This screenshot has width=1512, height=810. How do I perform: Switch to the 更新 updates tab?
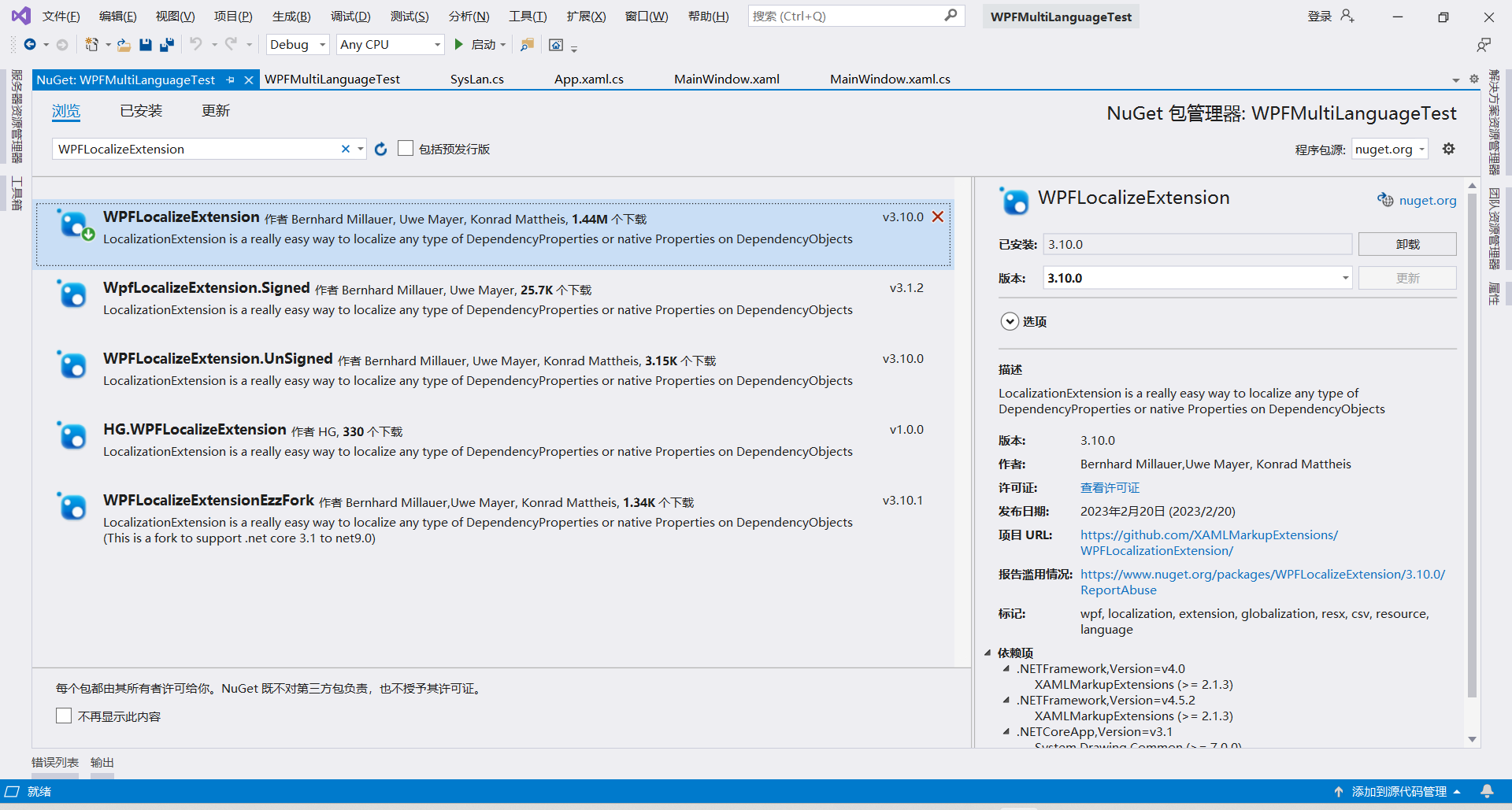[x=216, y=111]
